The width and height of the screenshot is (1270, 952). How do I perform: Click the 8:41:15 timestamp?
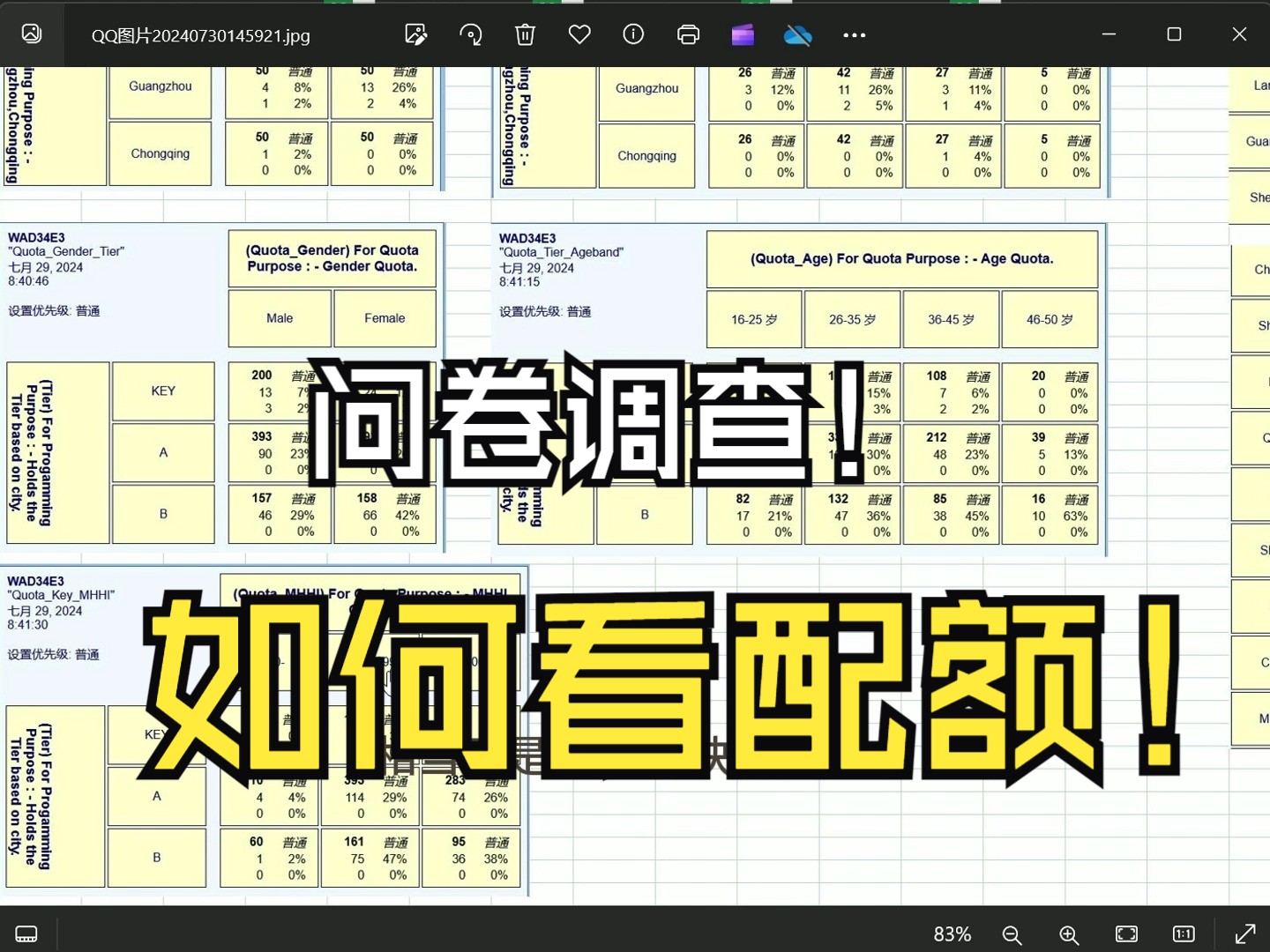(x=520, y=282)
